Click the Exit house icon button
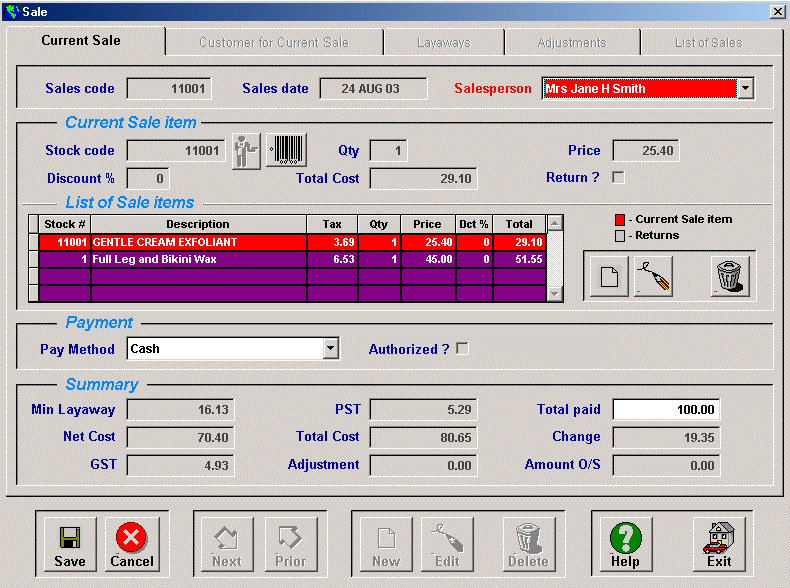This screenshot has height=588, width=790. (x=719, y=545)
